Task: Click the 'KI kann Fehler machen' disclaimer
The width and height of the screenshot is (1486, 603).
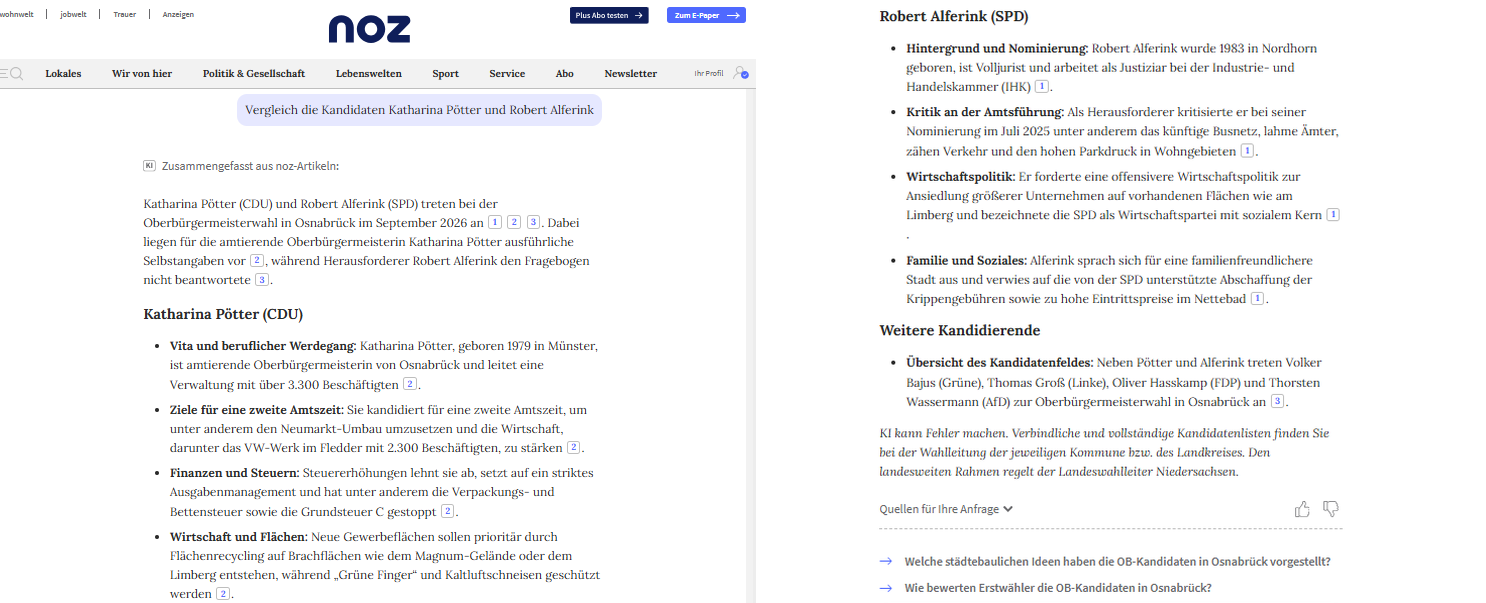Action: click(1104, 452)
